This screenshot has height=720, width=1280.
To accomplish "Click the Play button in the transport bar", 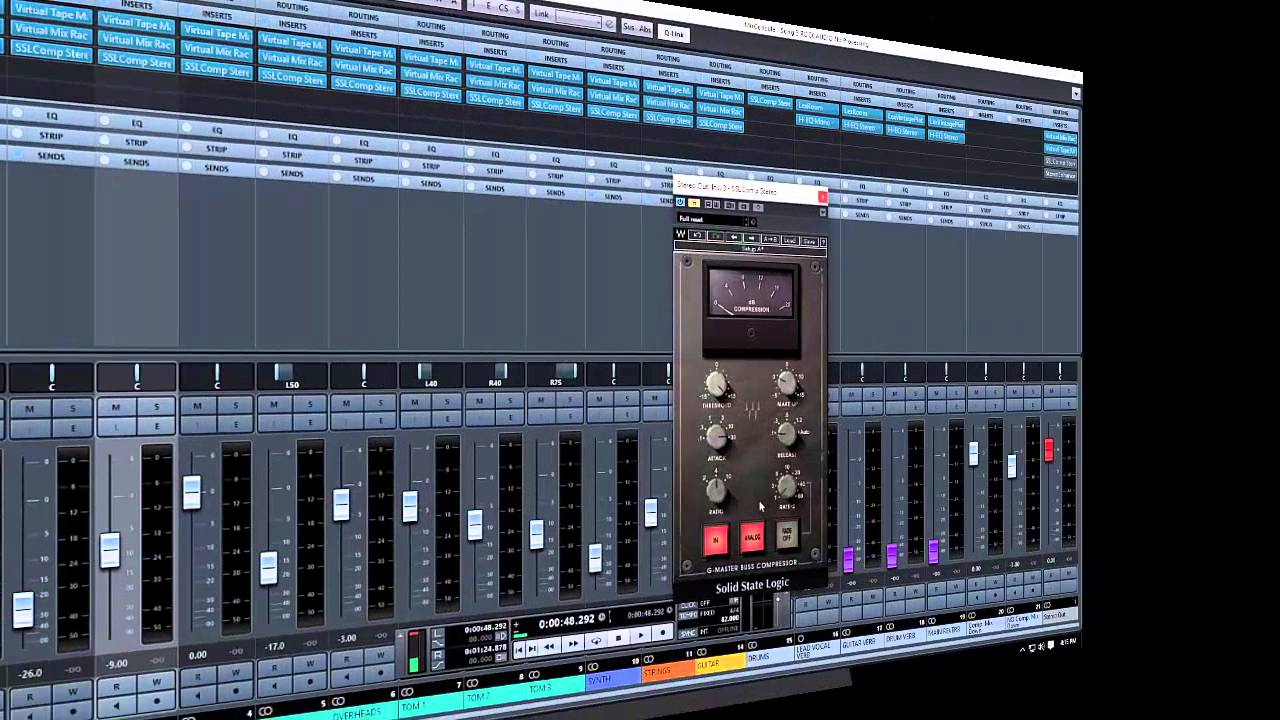I will tap(641, 636).
